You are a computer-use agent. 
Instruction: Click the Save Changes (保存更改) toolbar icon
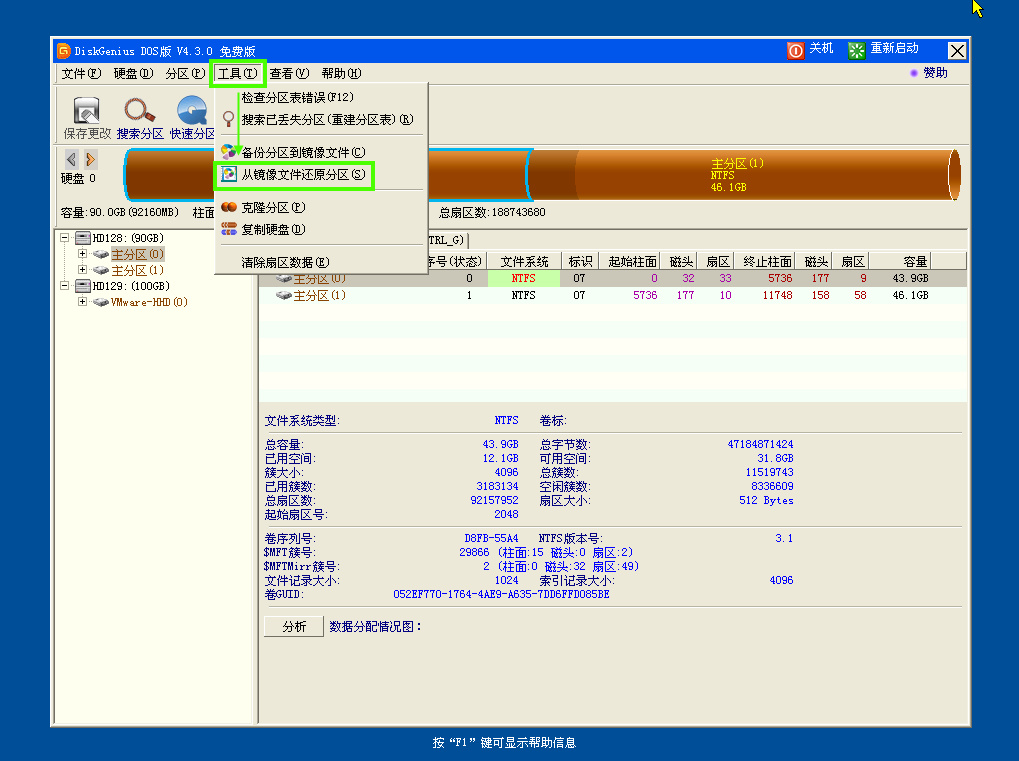pos(86,110)
